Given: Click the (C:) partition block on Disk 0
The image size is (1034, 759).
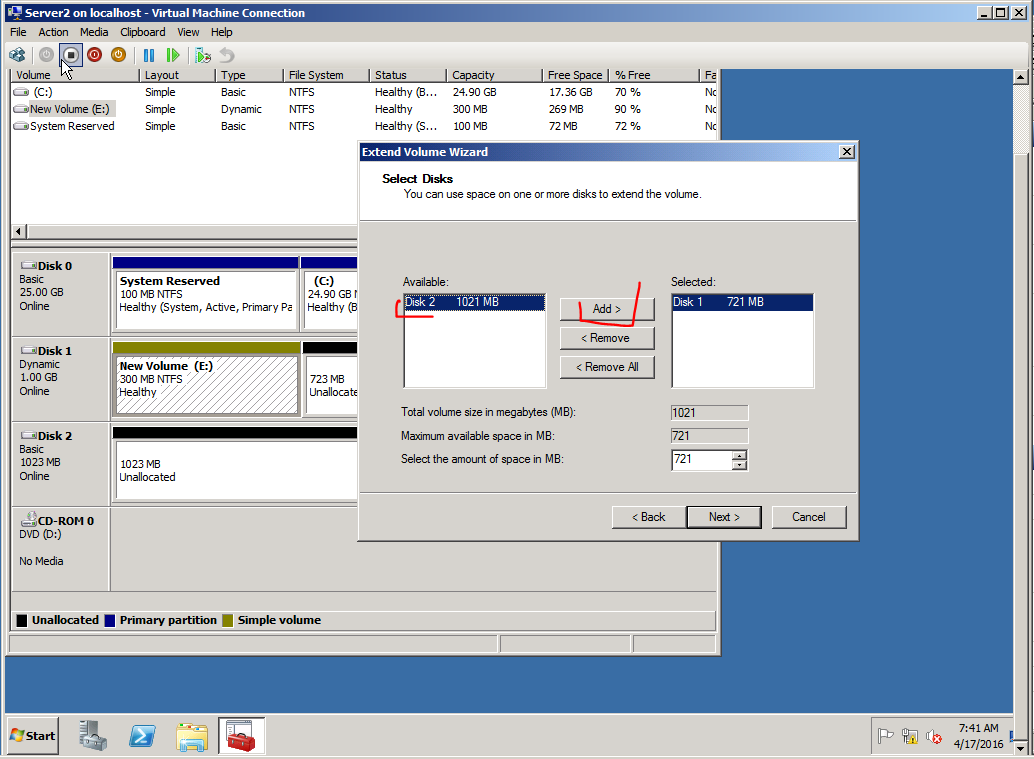Looking at the screenshot, I should click(330, 294).
